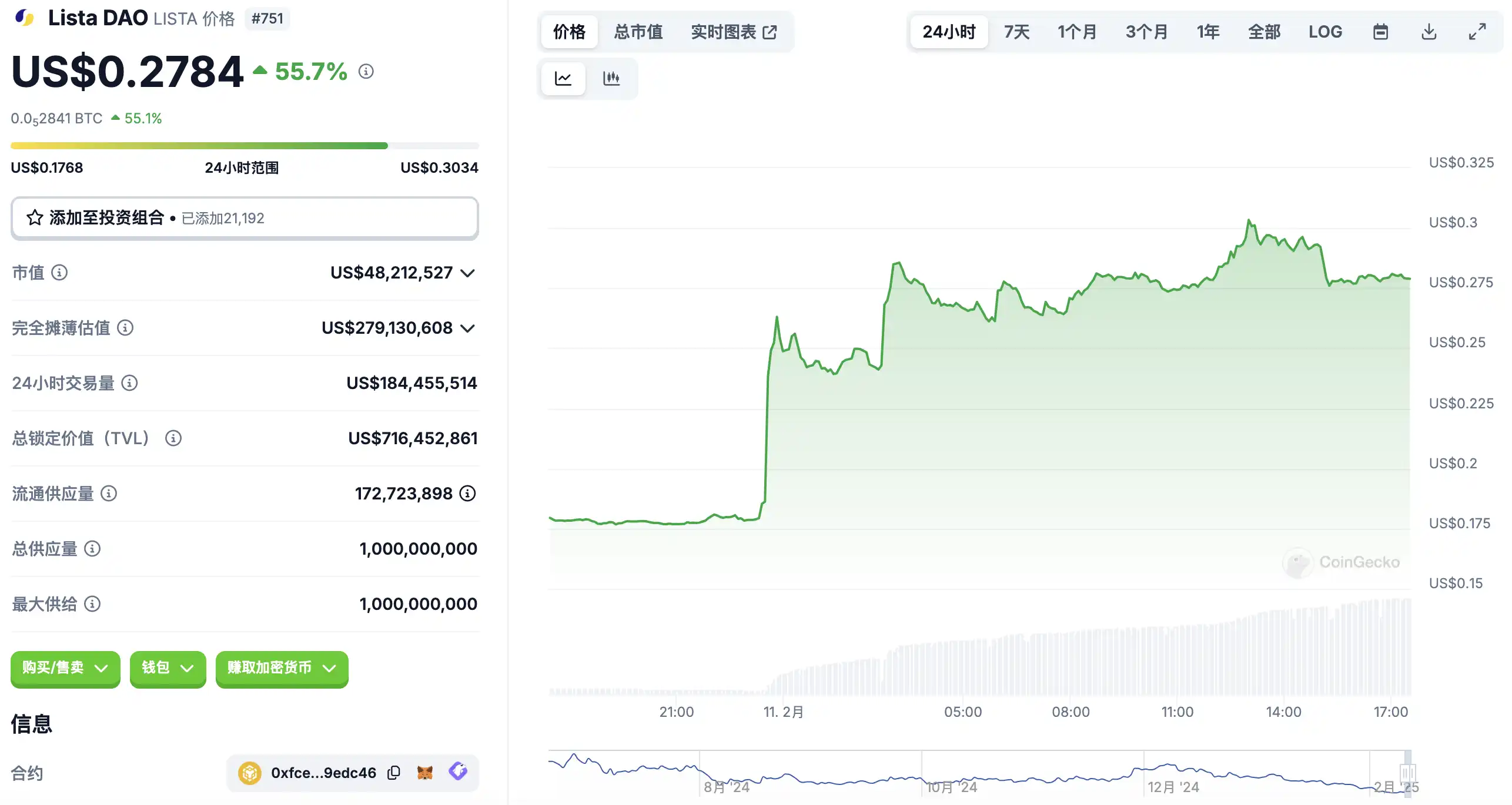This screenshot has height=805, width=1512.
Task: Copy the contract address
Action: click(394, 773)
